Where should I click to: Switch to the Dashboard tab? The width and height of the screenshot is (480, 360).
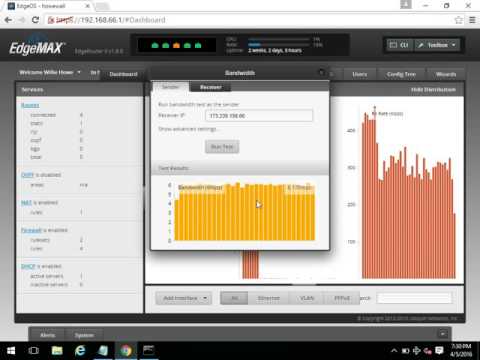123,74
